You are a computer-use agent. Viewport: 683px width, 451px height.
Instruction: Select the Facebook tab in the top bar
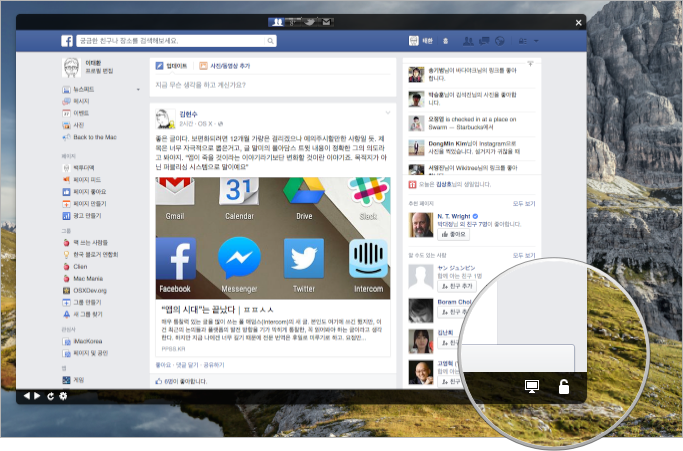[x=276, y=22]
